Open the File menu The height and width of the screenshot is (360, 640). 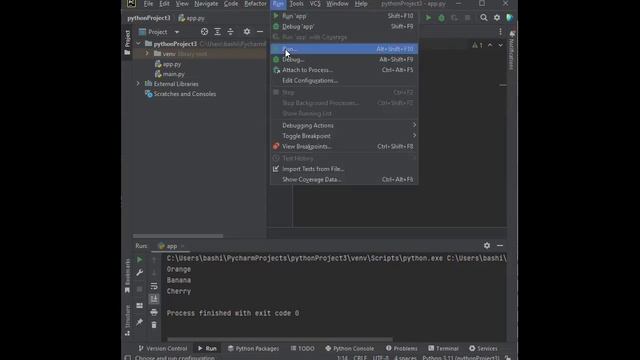pyautogui.click(x=148, y=4)
